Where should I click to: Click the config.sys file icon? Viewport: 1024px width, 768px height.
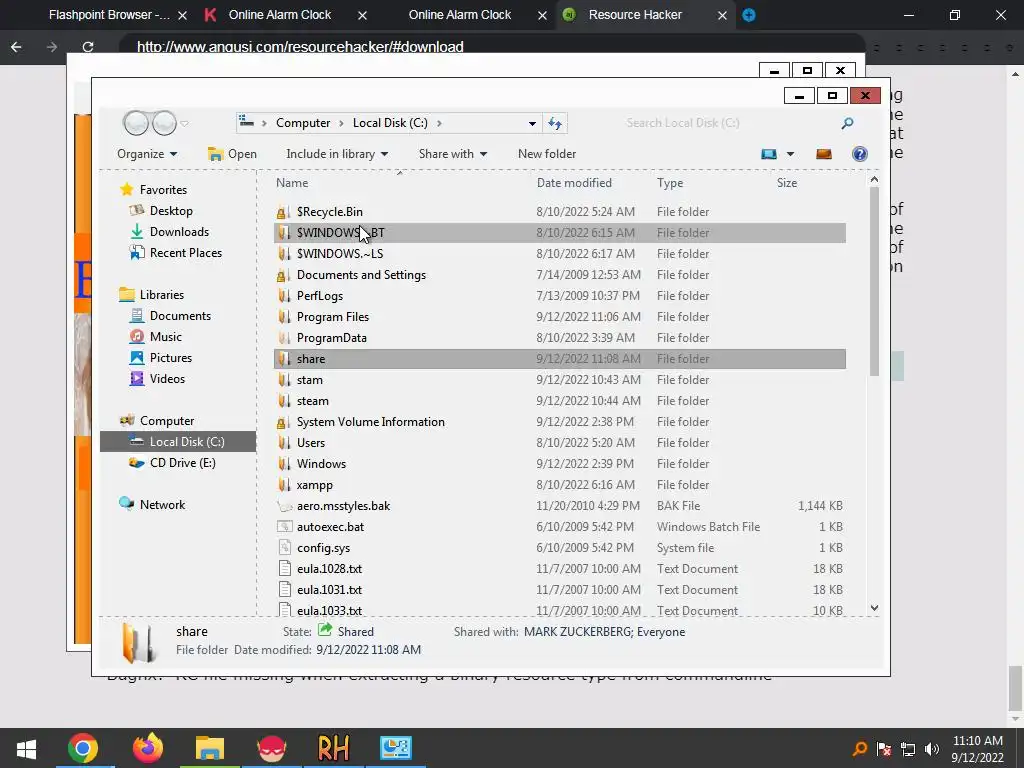click(x=283, y=547)
